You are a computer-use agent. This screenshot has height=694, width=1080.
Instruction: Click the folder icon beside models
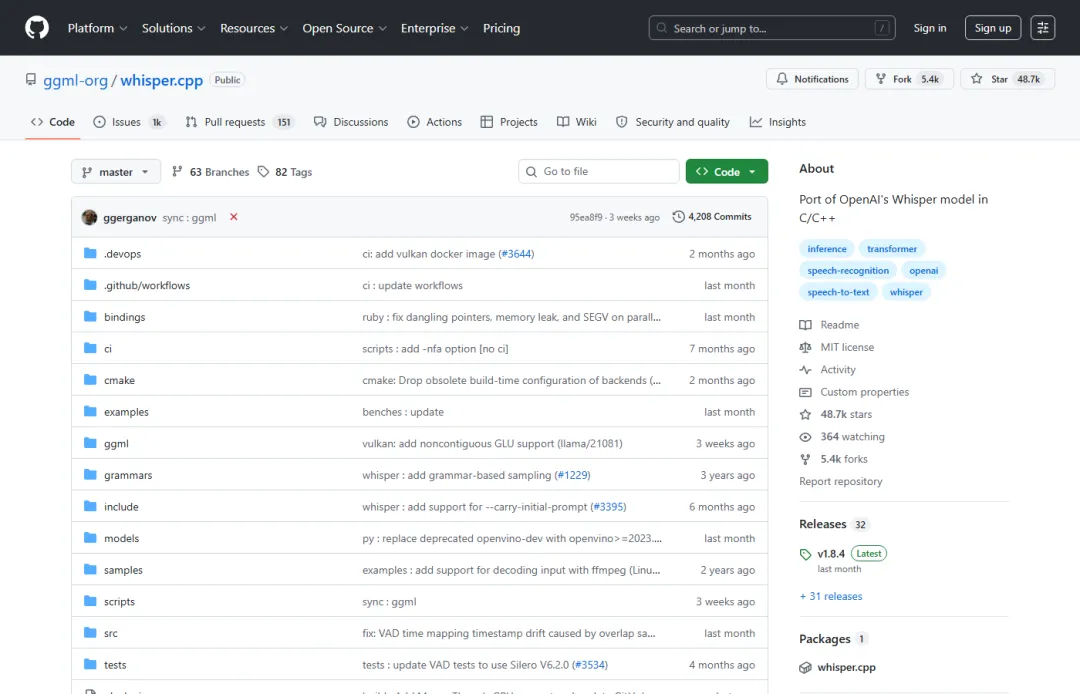(90, 538)
